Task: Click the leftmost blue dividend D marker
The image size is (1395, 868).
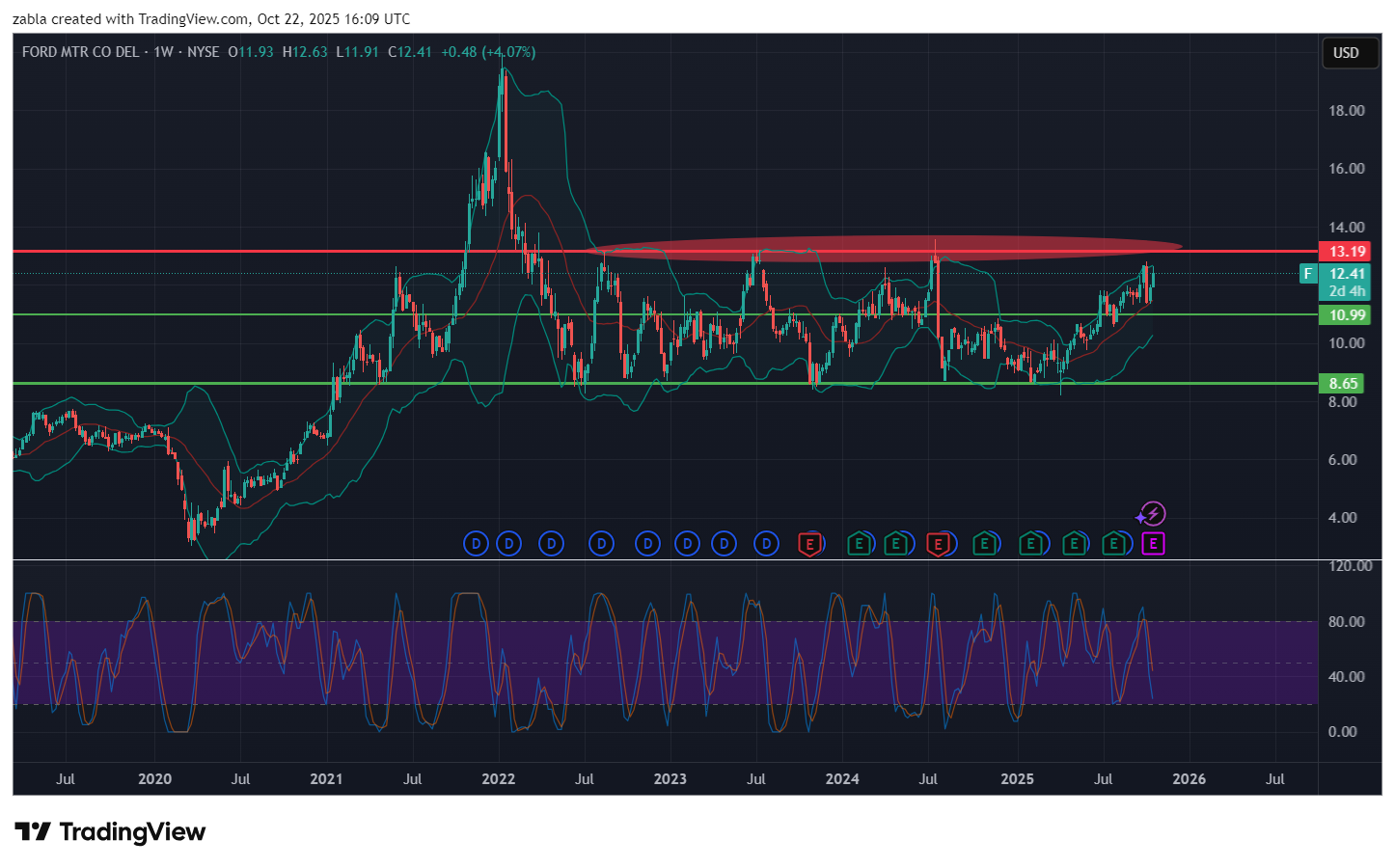Action: click(476, 544)
